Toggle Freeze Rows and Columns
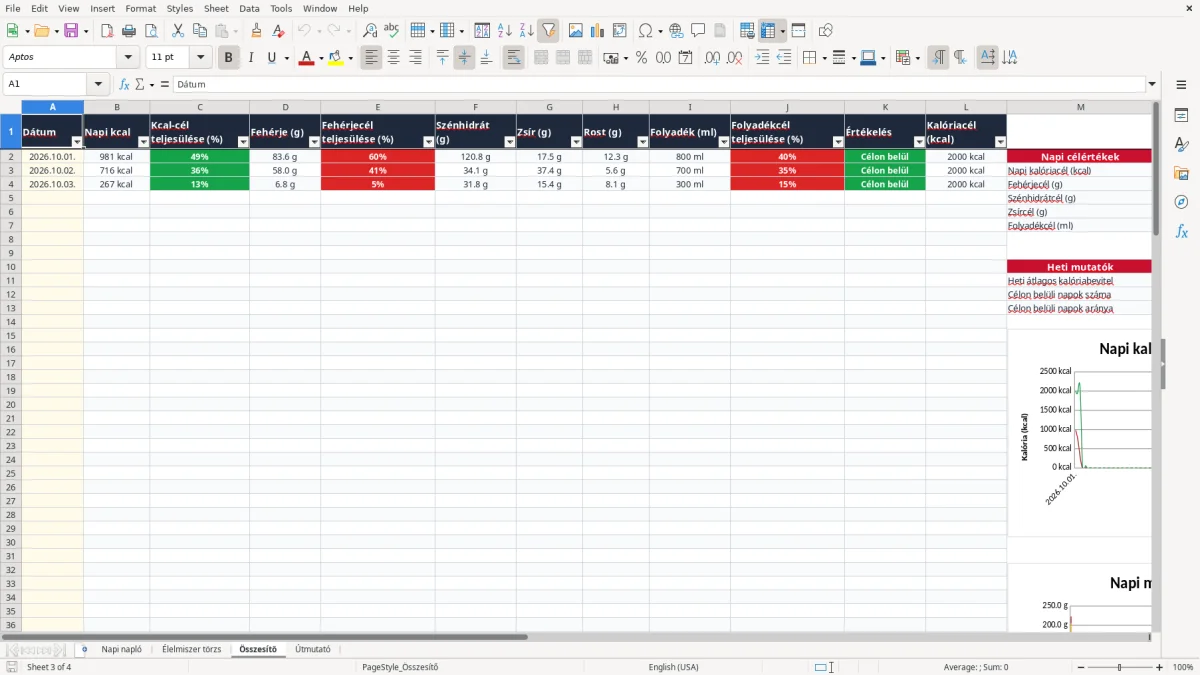1200x675 pixels. [768, 31]
